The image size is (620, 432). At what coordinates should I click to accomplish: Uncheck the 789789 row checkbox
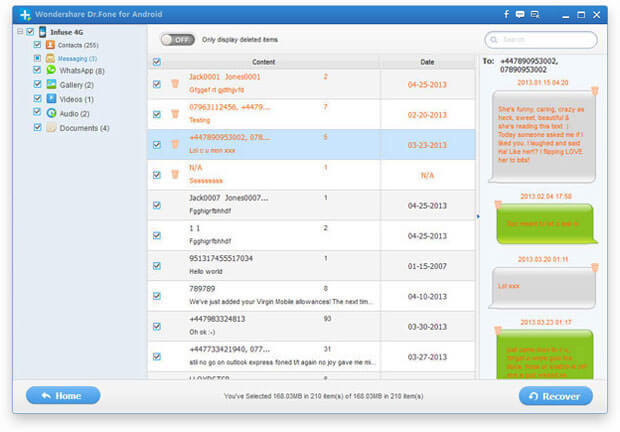pos(157,296)
